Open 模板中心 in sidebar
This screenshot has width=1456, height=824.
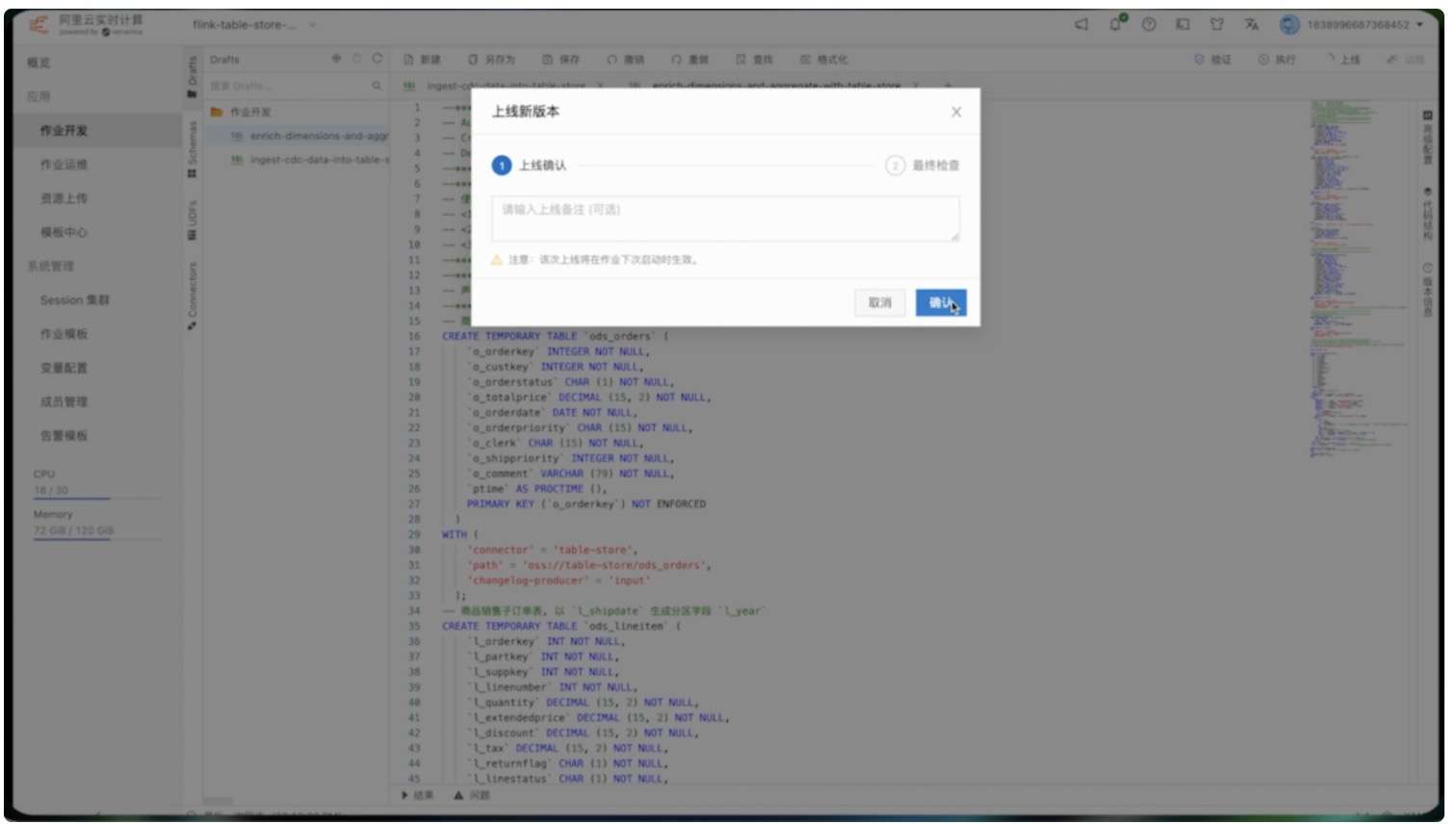click(x=64, y=232)
